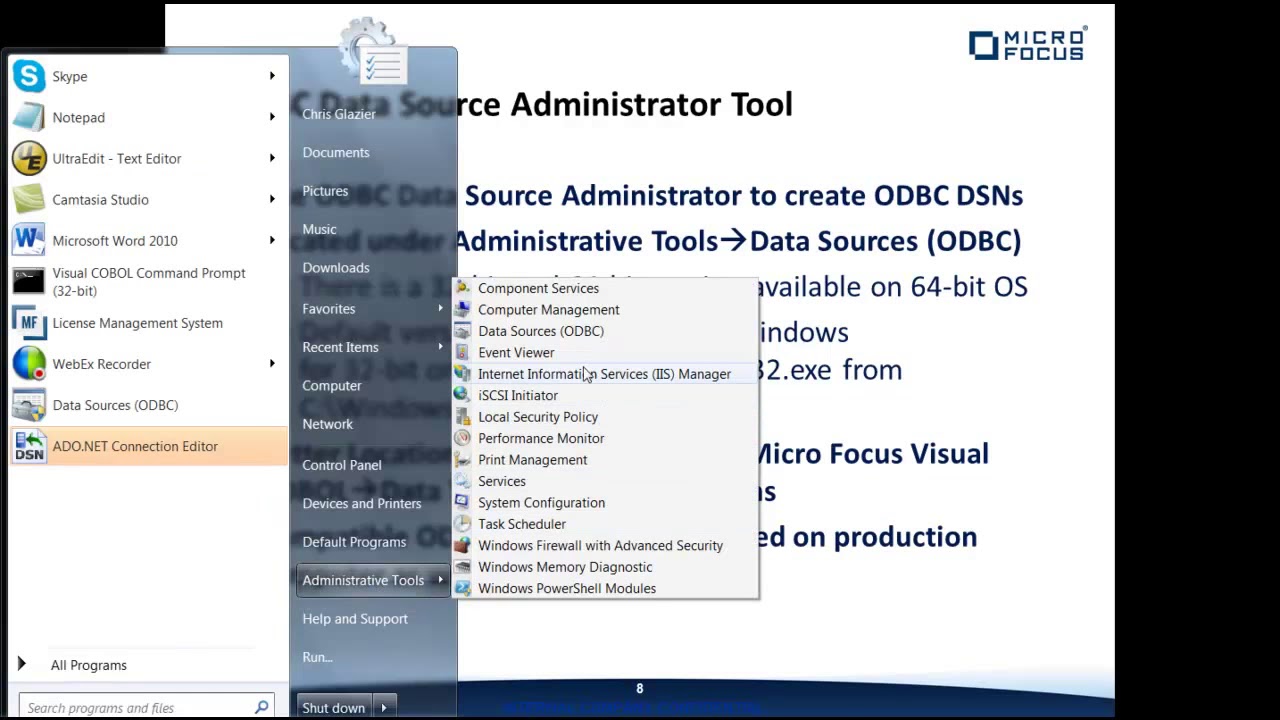This screenshot has height=720, width=1280.
Task: Open the Music folder link
Action: pos(320,229)
